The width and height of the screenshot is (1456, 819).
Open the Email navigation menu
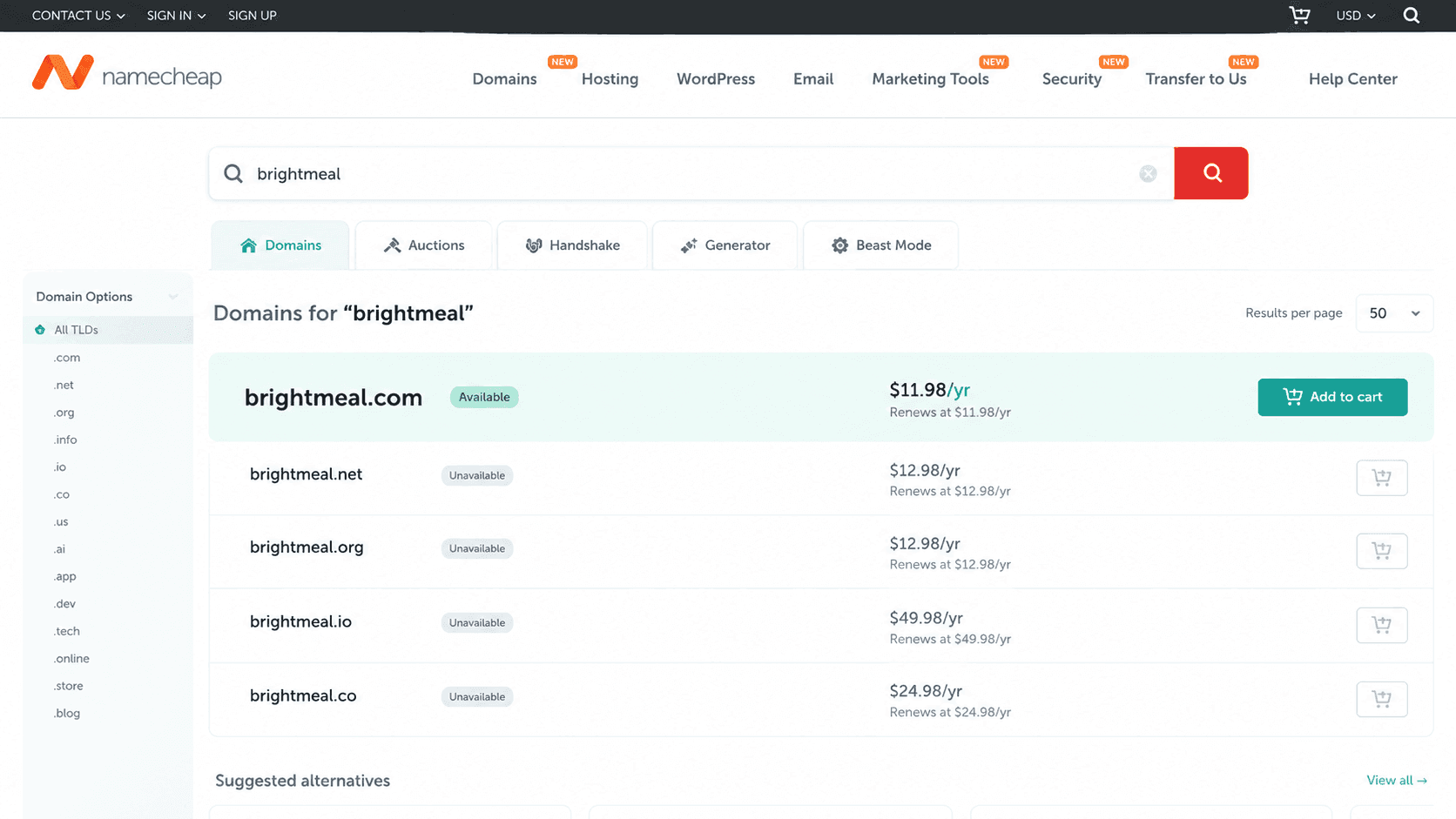click(x=813, y=79)
